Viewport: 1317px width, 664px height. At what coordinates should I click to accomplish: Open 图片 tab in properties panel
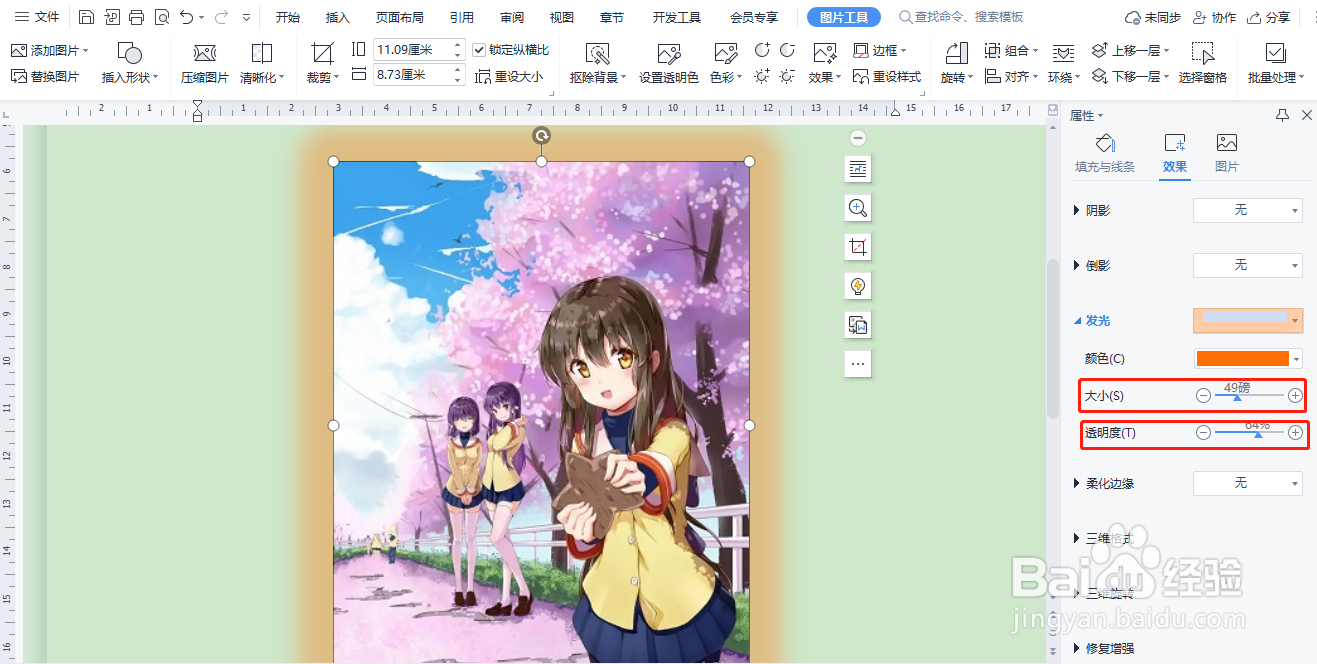1227,153
